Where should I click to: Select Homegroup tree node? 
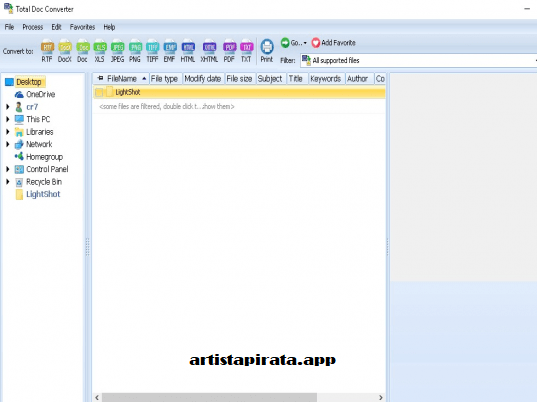(x=45, y=157)
